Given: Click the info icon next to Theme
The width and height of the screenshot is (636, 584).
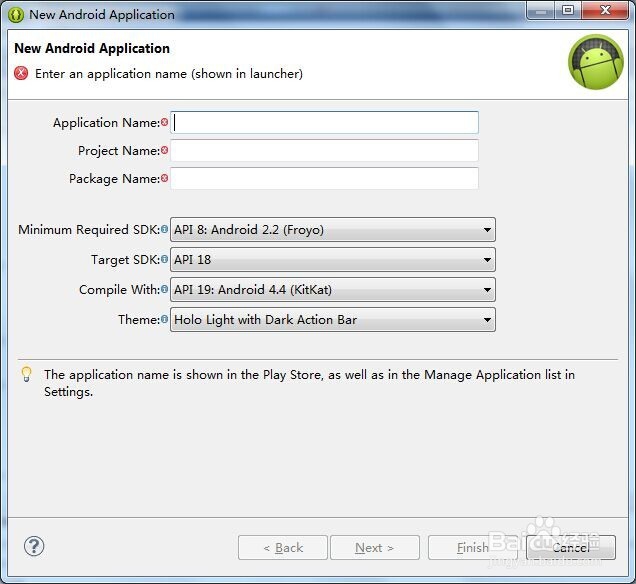Looking at the screenshot, I should tap(164, 319).
